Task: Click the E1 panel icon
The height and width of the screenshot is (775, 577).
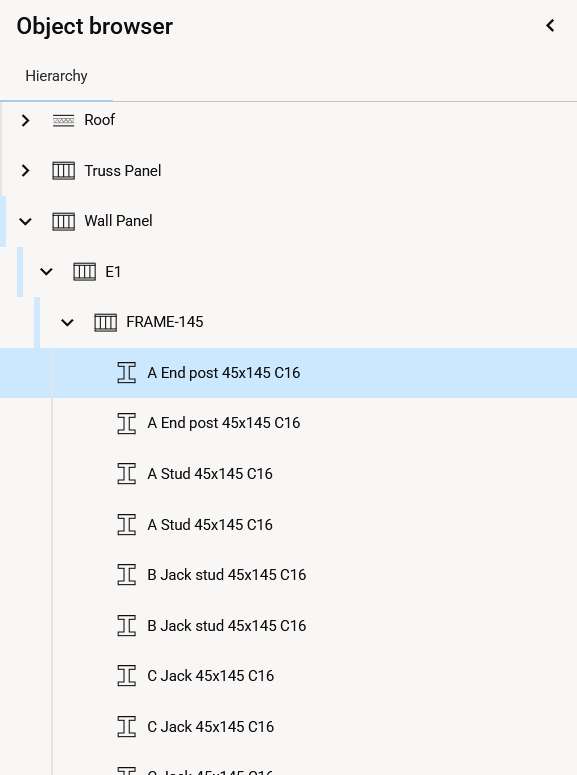Action: click(x=84, y=272)
